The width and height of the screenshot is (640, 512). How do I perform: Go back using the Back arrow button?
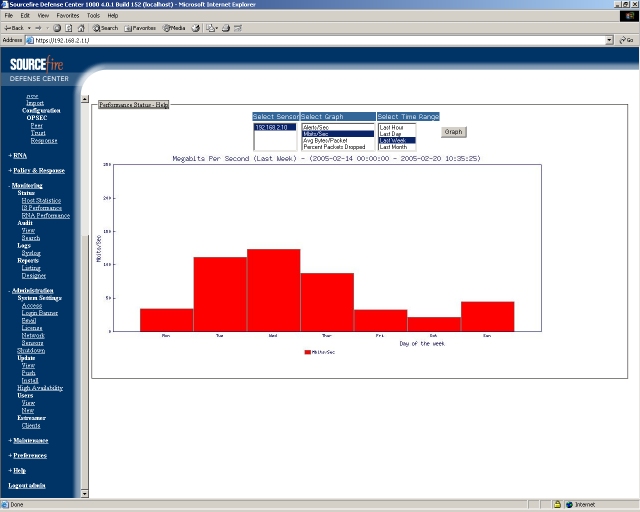coord(14,28)
